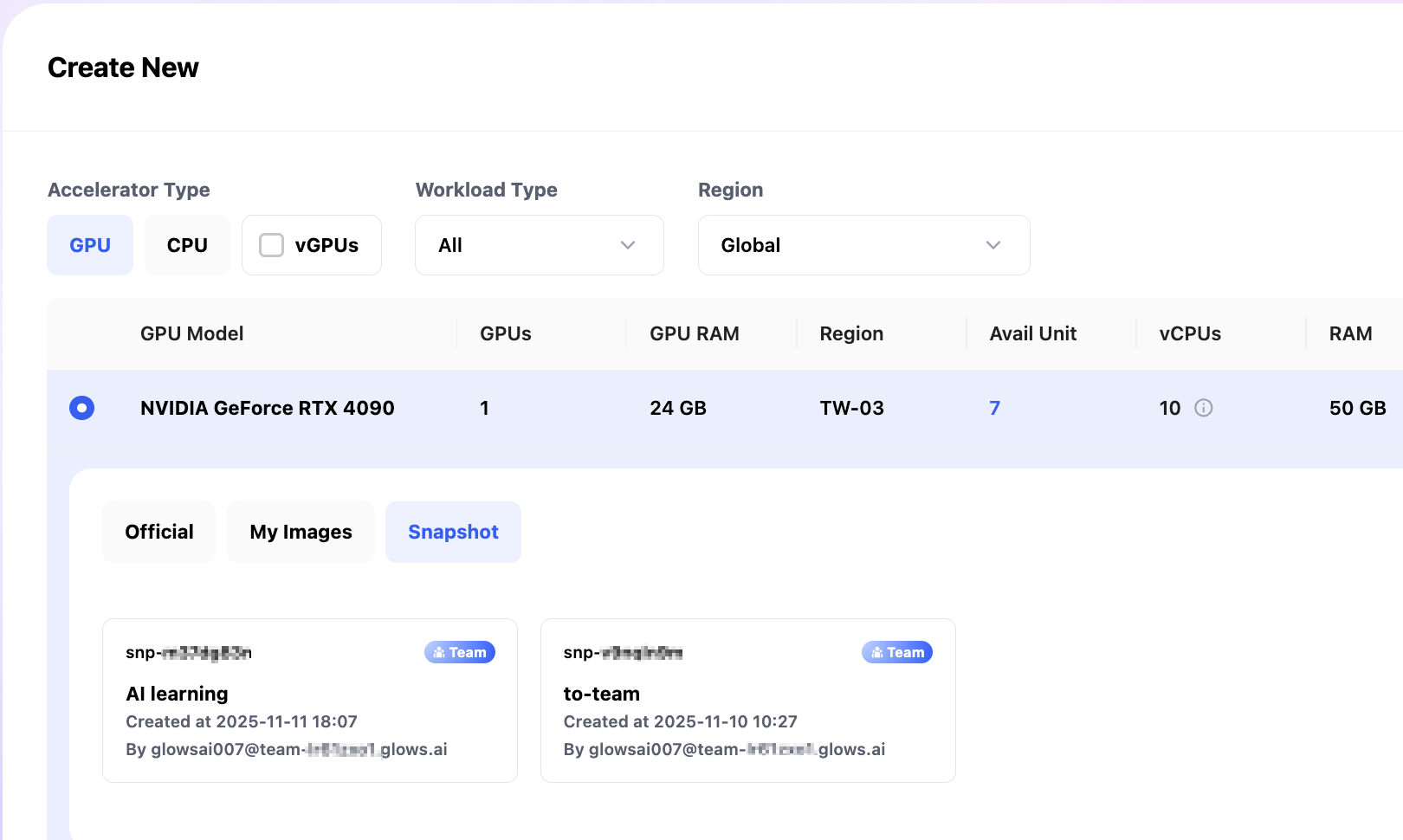
Task: Click the chevron arrow in Workload Type
Action: [628, 245]
